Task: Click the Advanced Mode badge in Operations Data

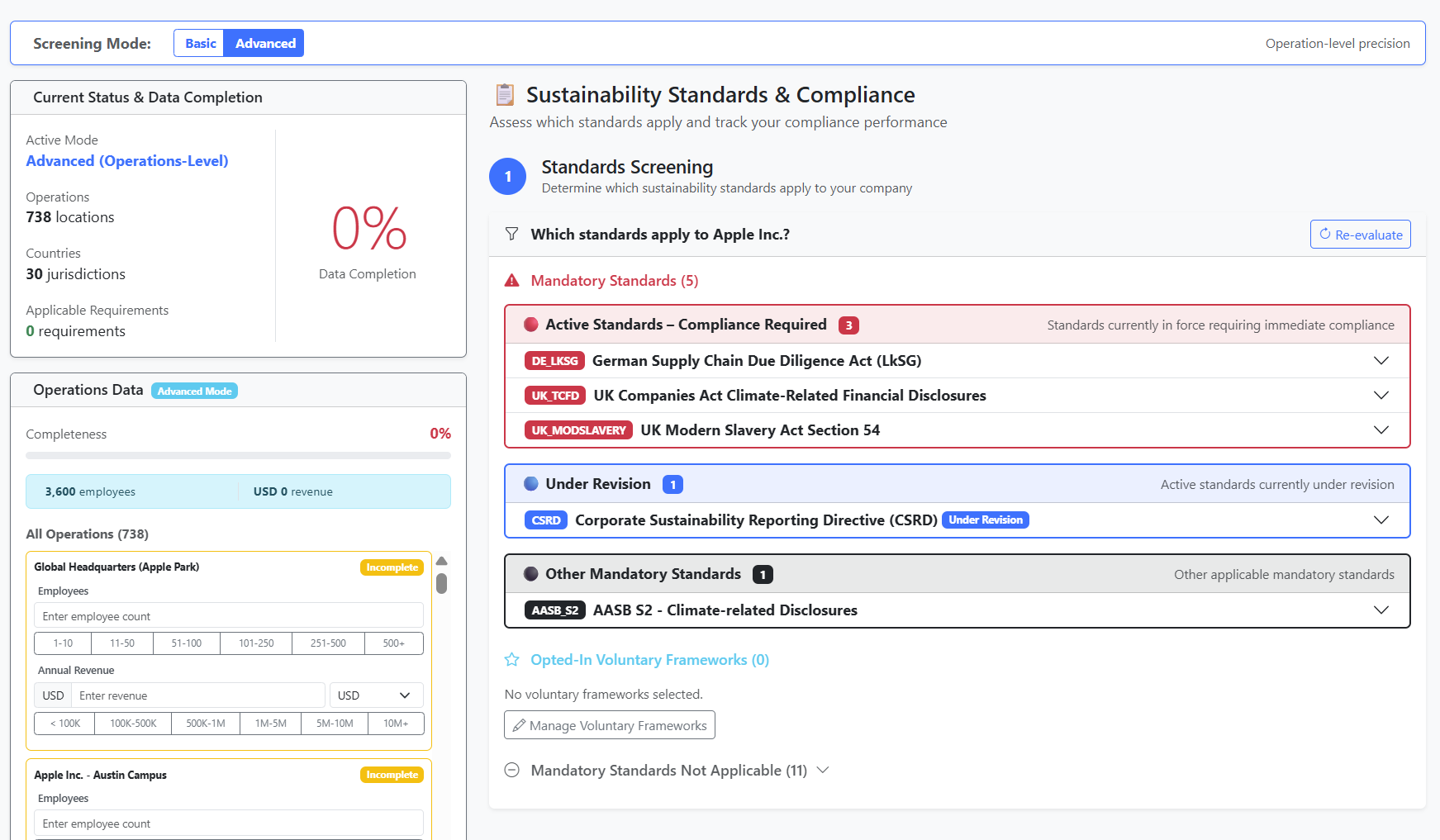Action: coord(194,390)
